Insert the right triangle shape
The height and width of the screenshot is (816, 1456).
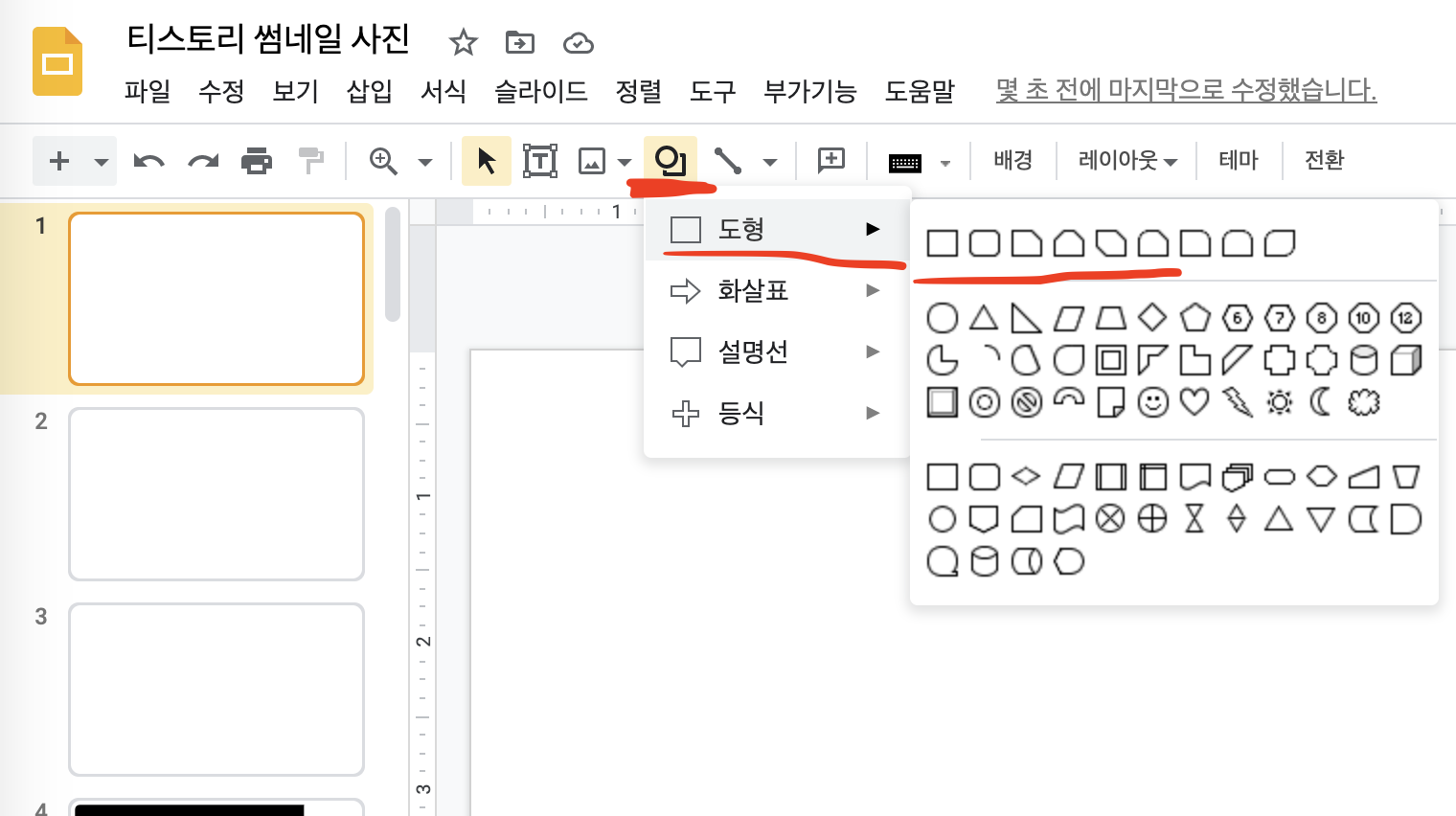tap(1027, 318)
